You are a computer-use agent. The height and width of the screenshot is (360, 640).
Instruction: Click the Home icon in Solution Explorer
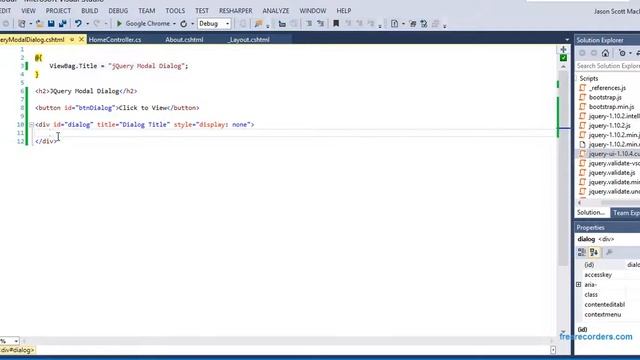coord(605,53)
